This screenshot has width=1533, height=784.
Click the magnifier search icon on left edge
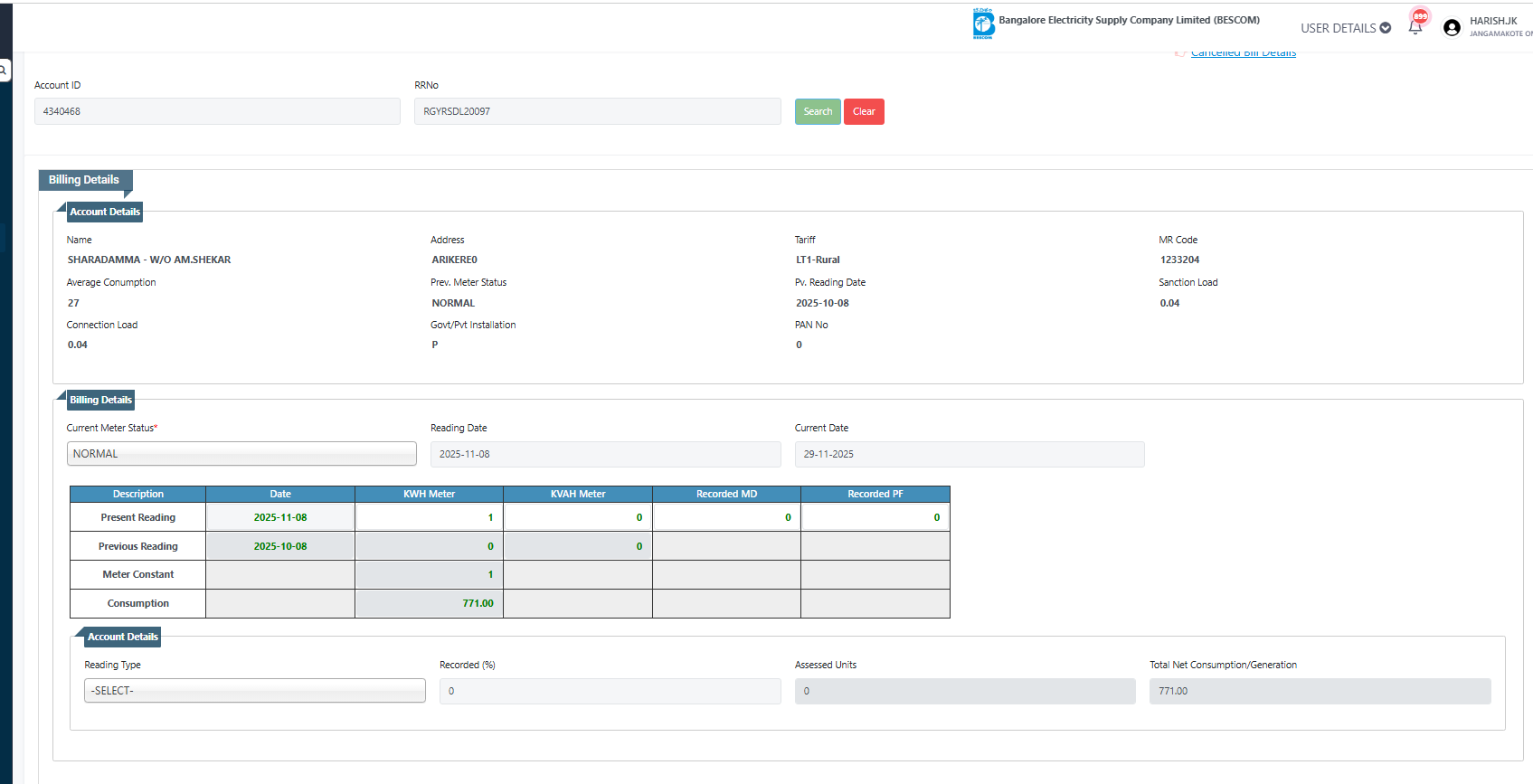click(4, 70)
